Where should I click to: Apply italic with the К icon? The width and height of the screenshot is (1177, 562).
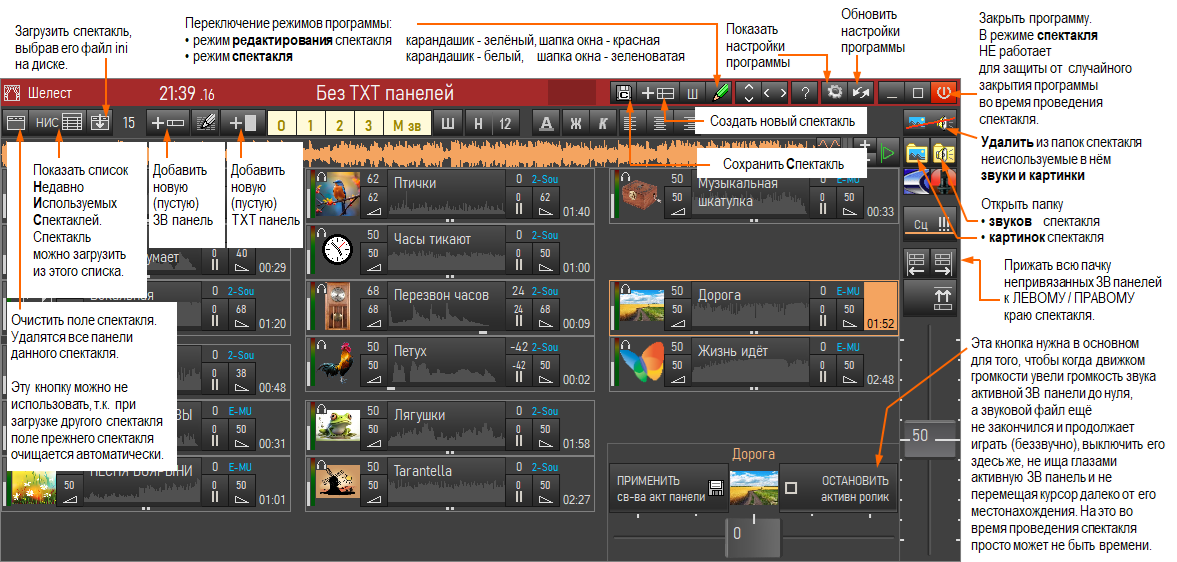603,122
